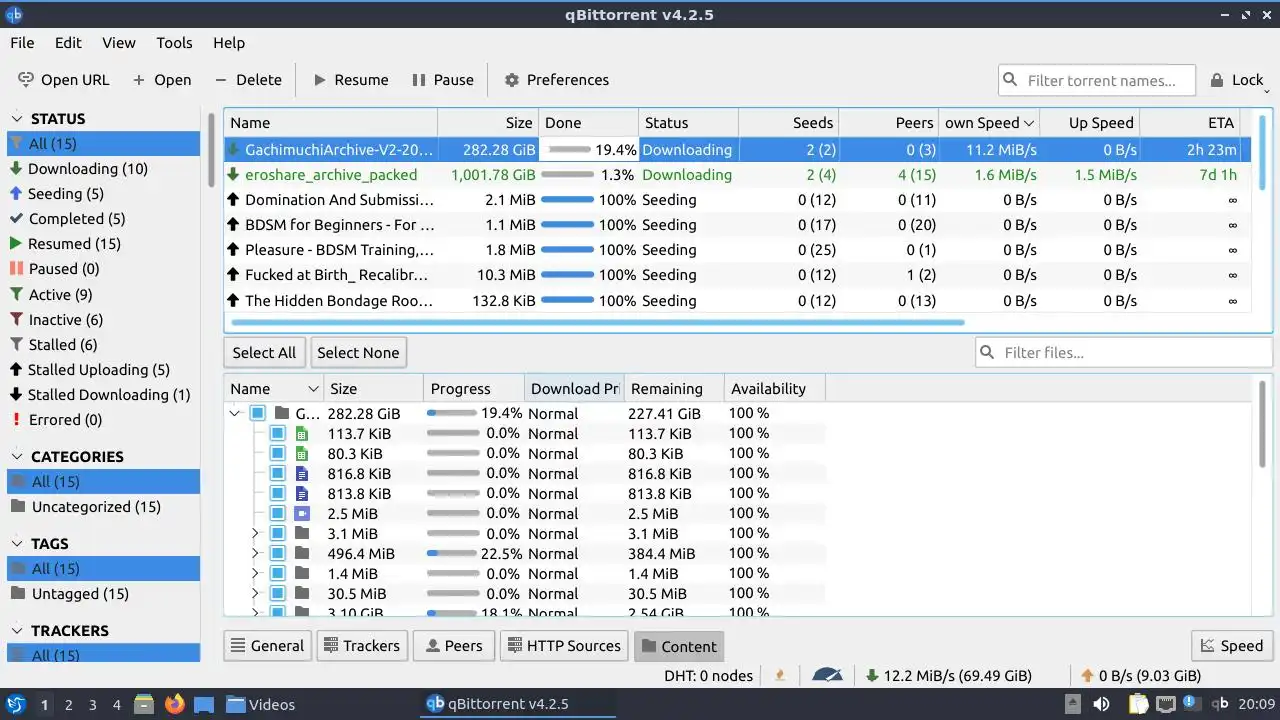Toggle checkbox for the 30.5 MiB folder
The height and width of the screenshot is (720, 1280).
278,594
